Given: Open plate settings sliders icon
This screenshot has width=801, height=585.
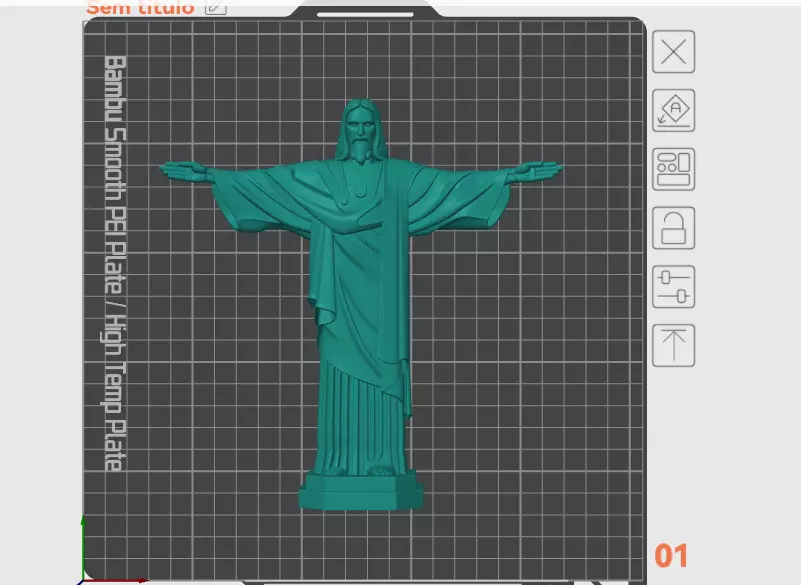Looking at the screenshot, I should [x=673, y=287].
